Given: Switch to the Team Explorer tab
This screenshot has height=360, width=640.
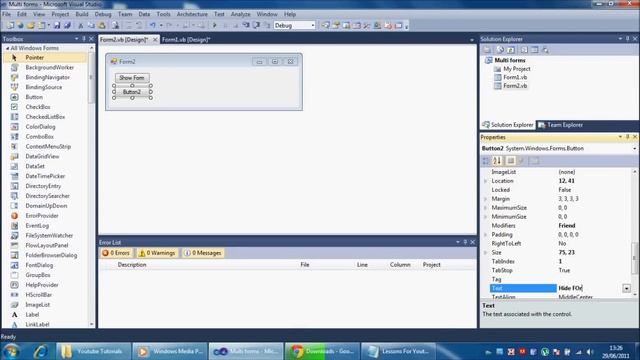Looking at the screenshot, I should 561,125.
